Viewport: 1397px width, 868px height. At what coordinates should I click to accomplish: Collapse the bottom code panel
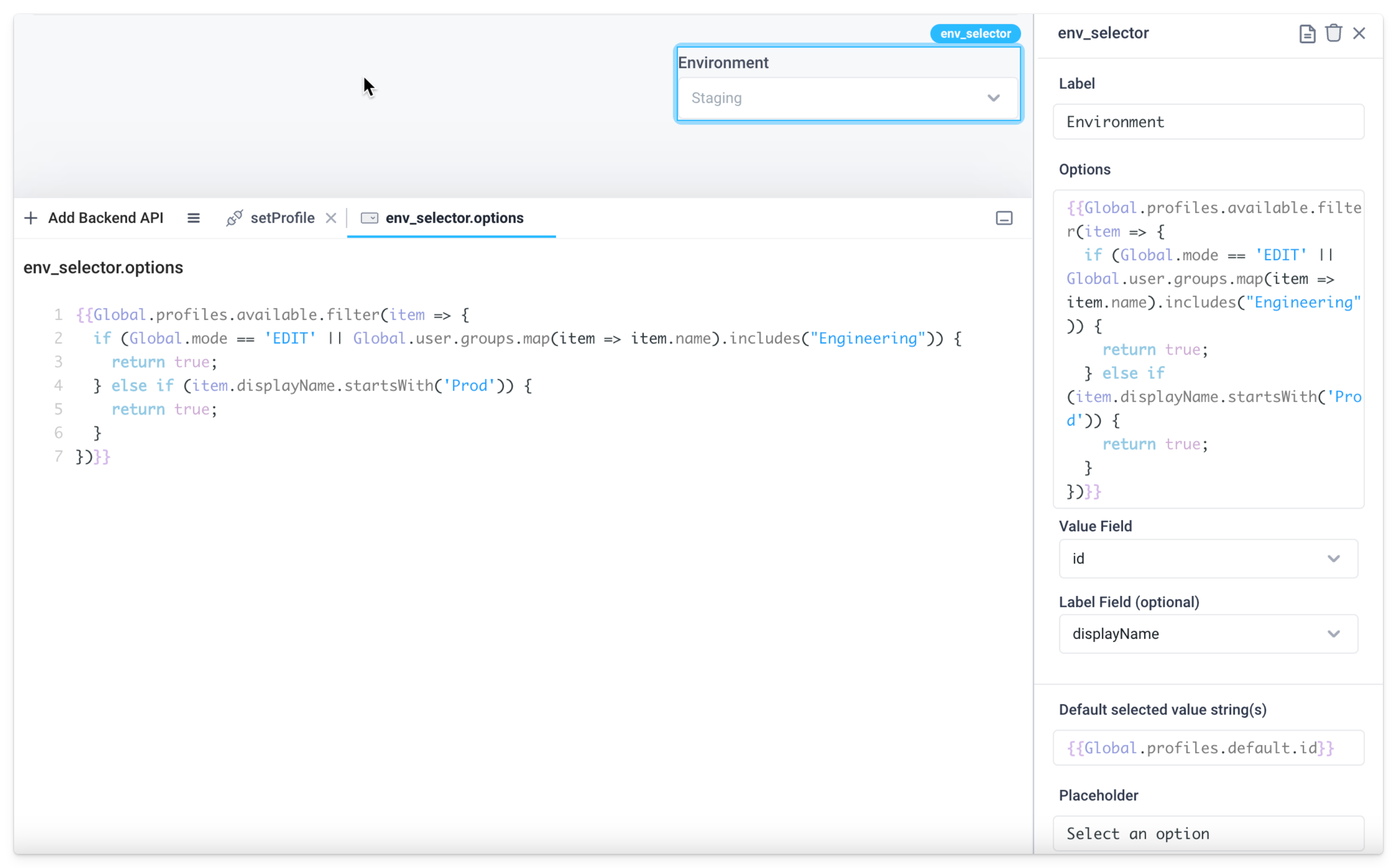tap(1004, 217)
